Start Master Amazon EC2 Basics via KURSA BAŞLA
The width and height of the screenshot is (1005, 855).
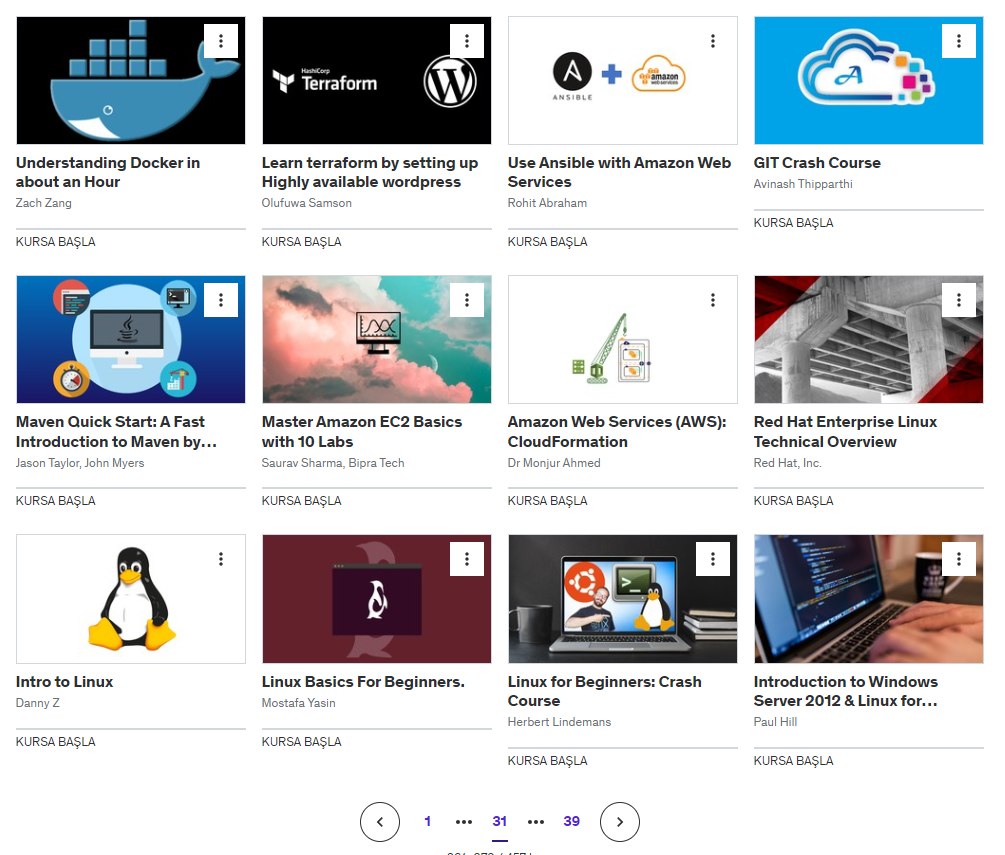tap(301, 501)
